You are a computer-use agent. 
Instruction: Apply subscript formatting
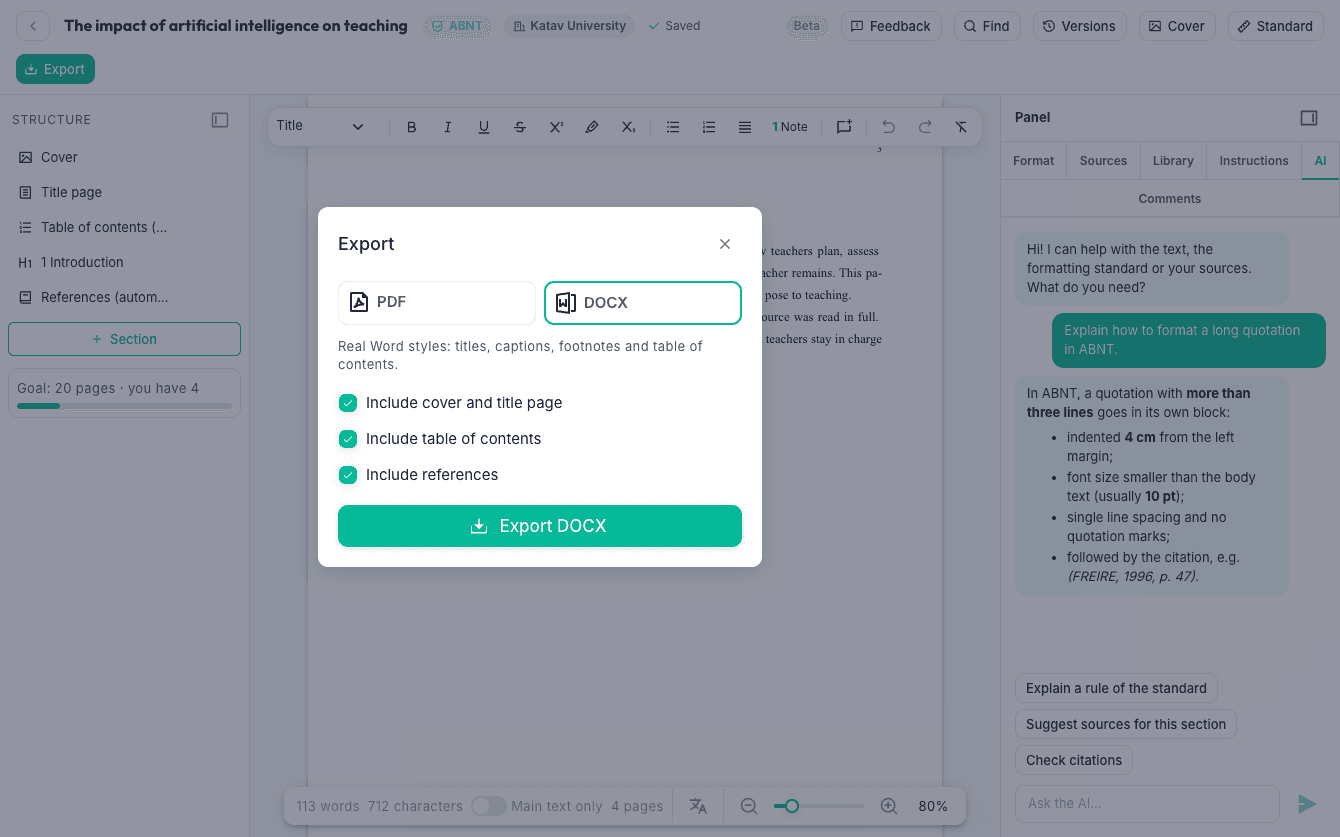[x=628, y=127]
